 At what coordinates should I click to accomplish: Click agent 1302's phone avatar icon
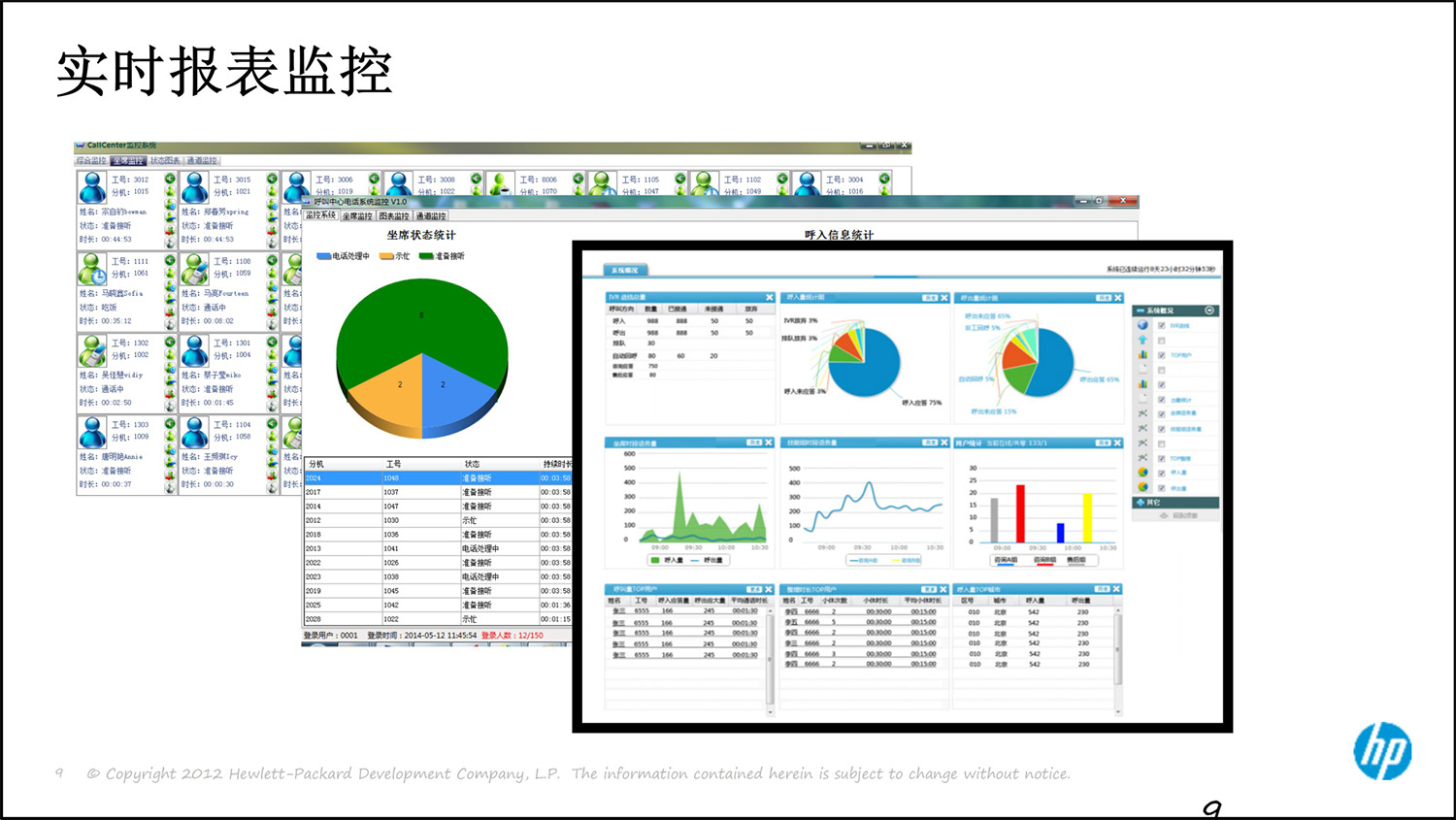tap(93, 349)
